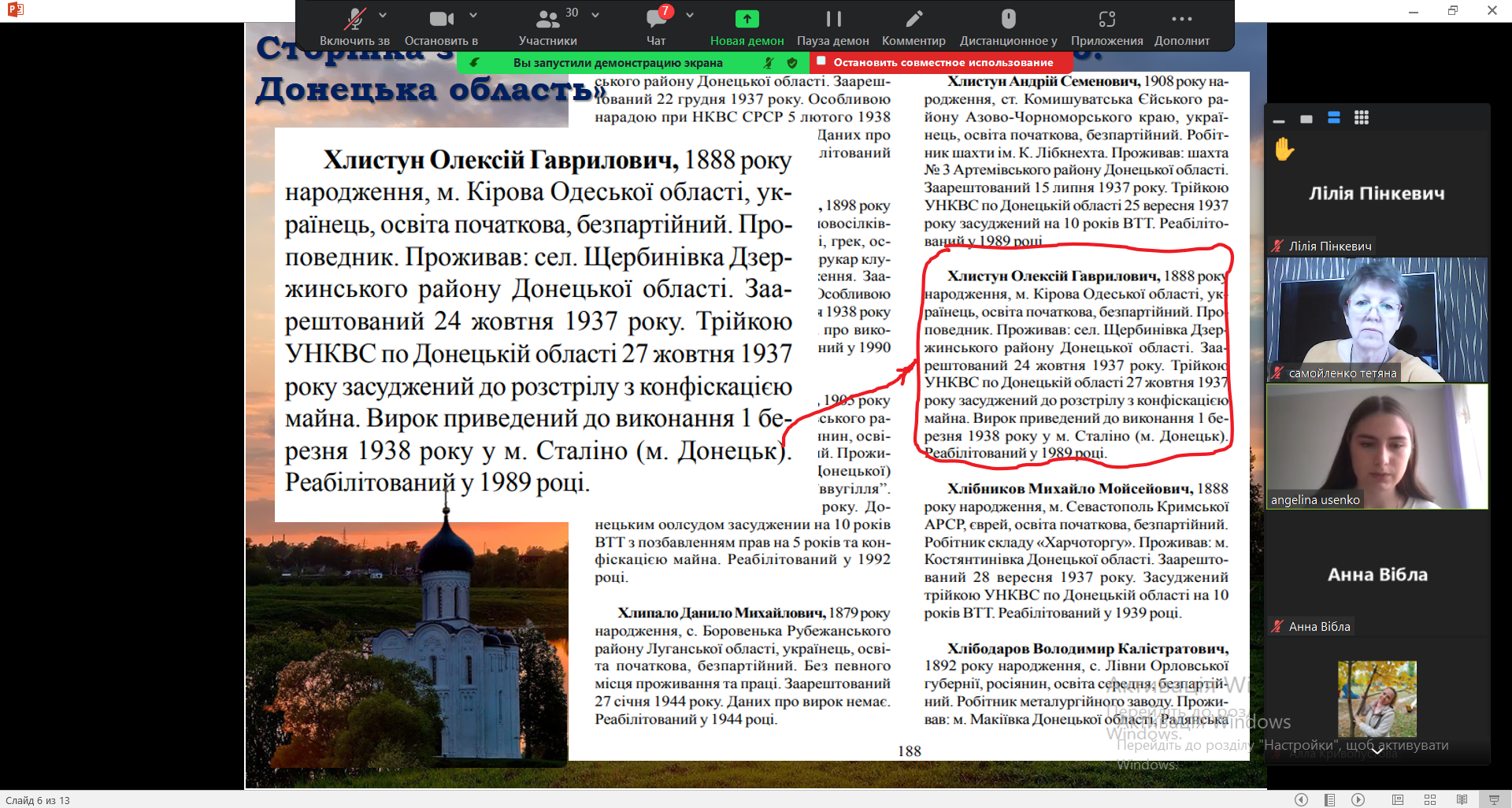Viewport: 1512px width, 808px height.
Task: Restore down the PowerPoint window
Action: pyautogui.click(x=1453, y=10)
